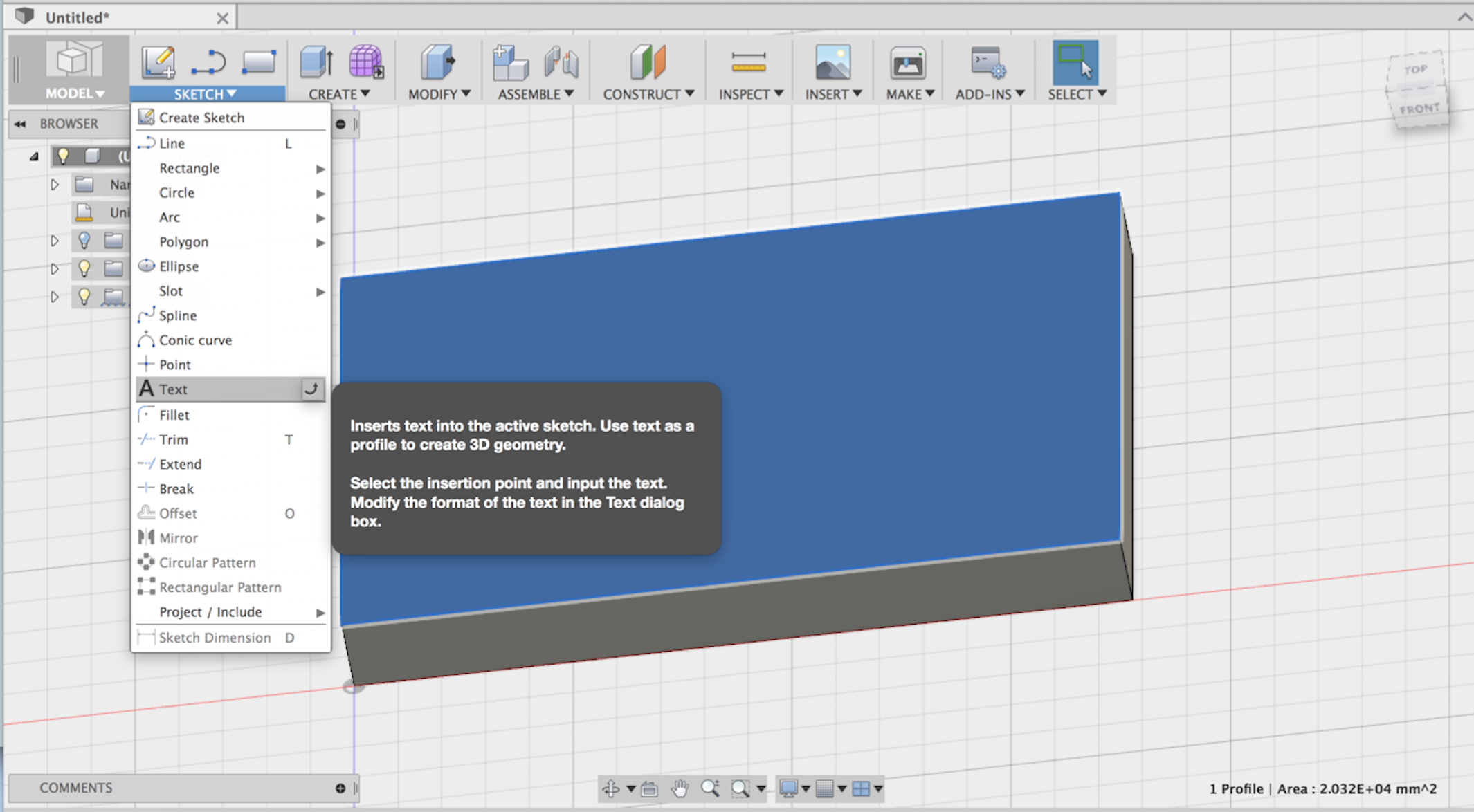Click the Scripts and Add-Ins icon
Viewport: 1474px width, 812px height.
988,62
